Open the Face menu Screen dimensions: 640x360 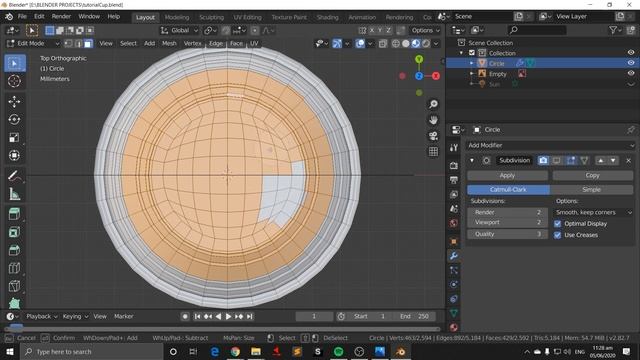point(236,43)
